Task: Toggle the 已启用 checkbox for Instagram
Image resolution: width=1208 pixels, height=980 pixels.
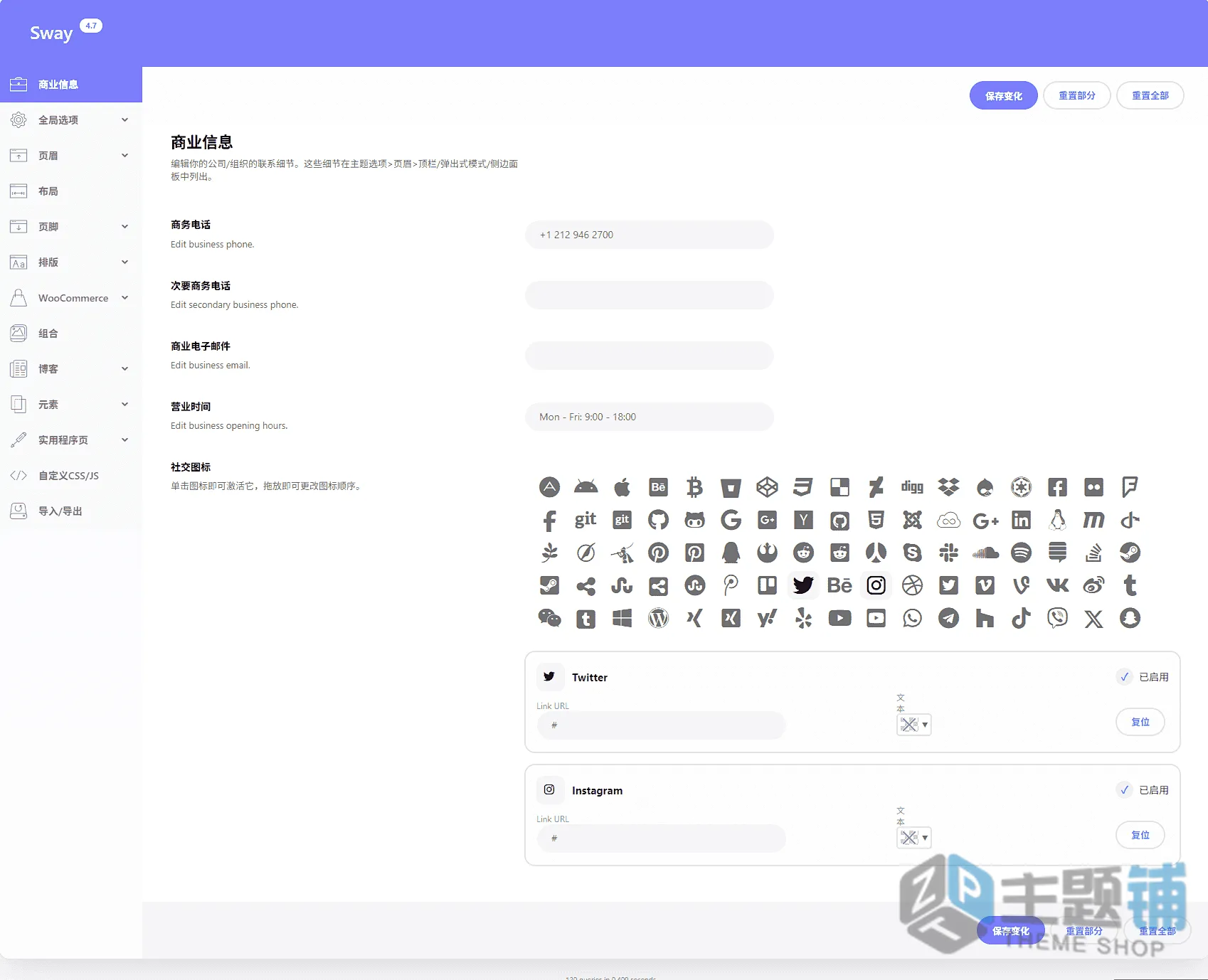Action: [1124, 790]
